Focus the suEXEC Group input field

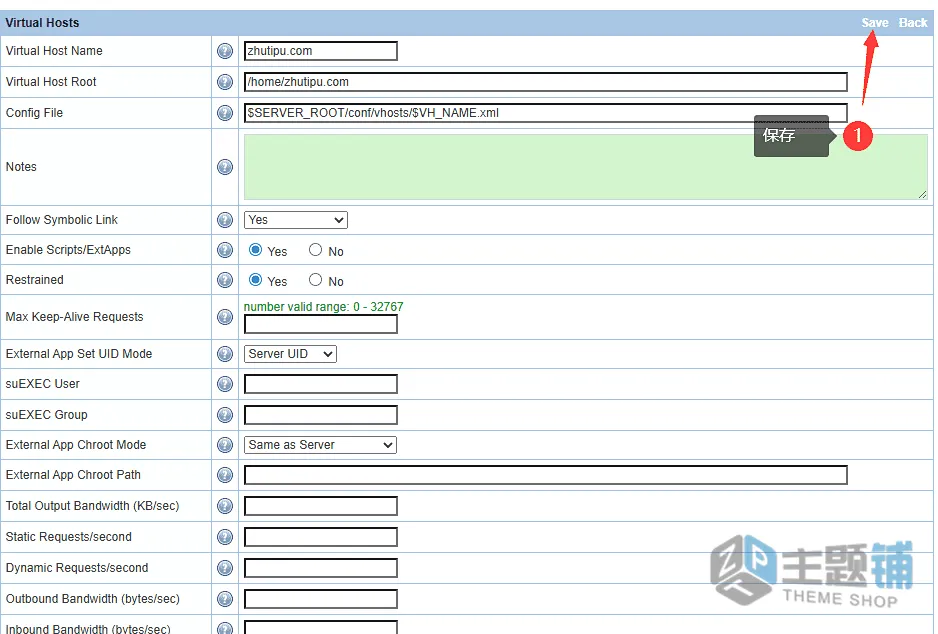[321, 415]
